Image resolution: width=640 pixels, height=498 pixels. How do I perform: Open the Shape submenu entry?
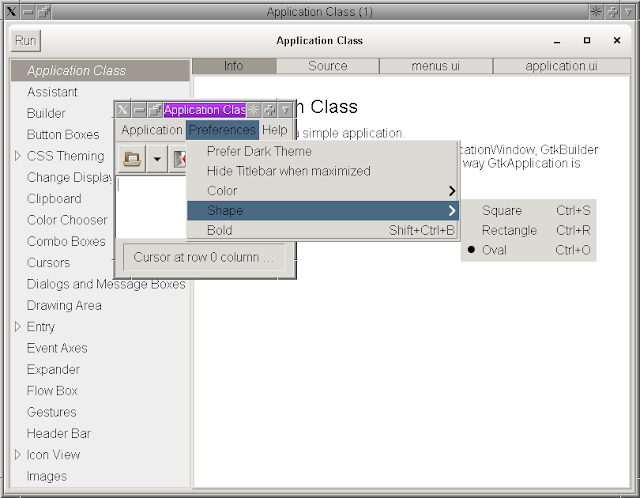323,211
